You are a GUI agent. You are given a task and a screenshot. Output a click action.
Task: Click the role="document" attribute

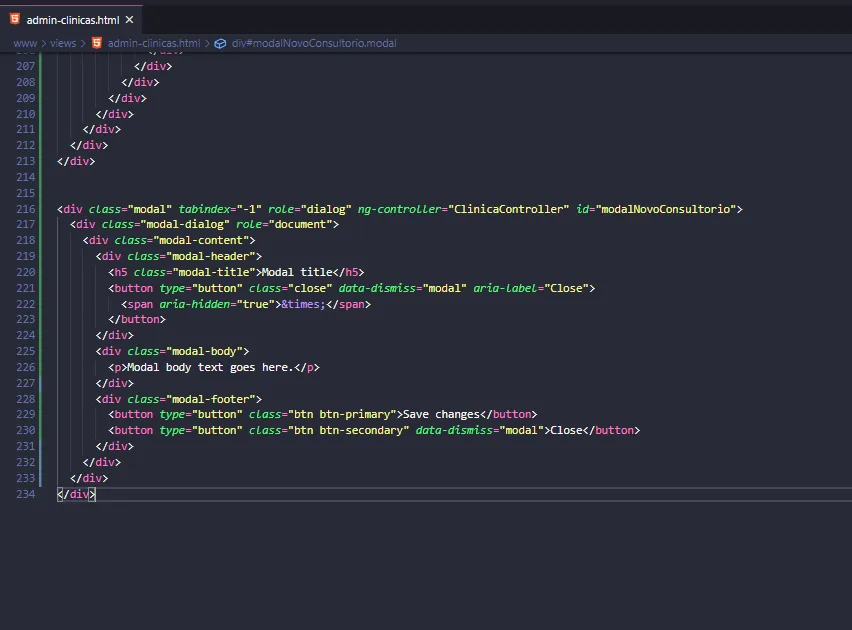pyautogui.click(x=284, y=224)
